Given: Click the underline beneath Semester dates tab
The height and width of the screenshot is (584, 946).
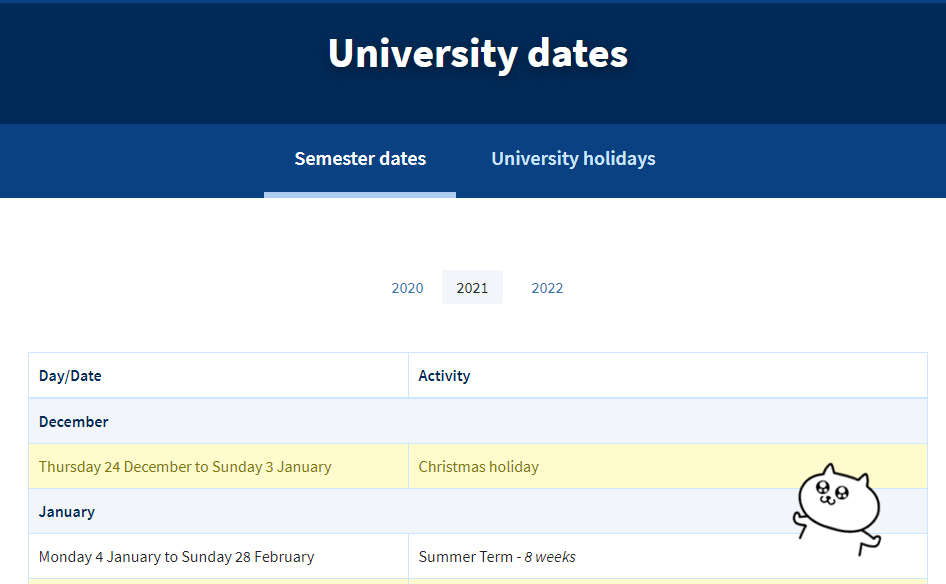Looking at the screenshot, I should [x=360, y=195].
